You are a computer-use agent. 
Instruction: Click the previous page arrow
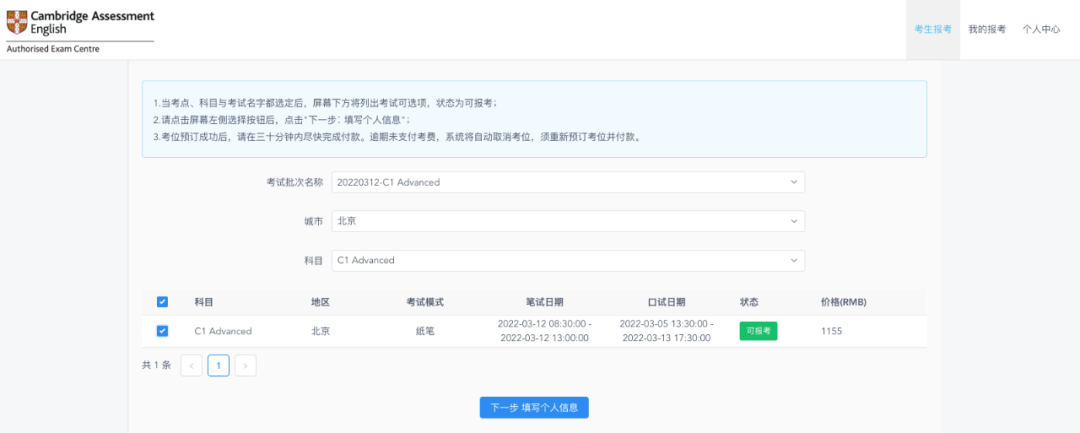coord(191,366)
